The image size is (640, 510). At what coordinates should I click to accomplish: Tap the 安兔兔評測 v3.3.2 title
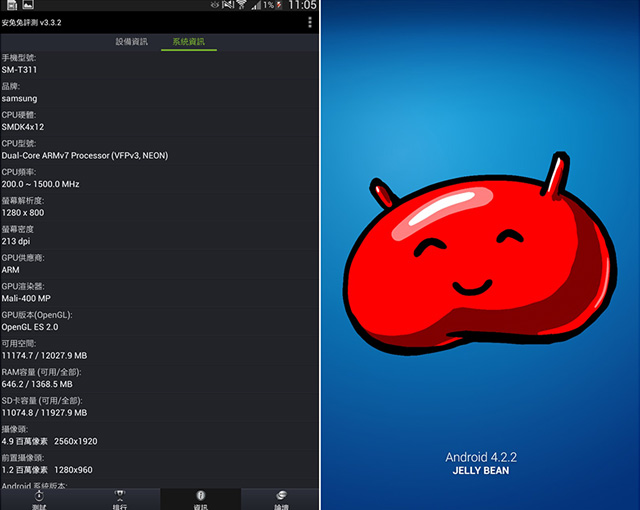coord(31,22)
